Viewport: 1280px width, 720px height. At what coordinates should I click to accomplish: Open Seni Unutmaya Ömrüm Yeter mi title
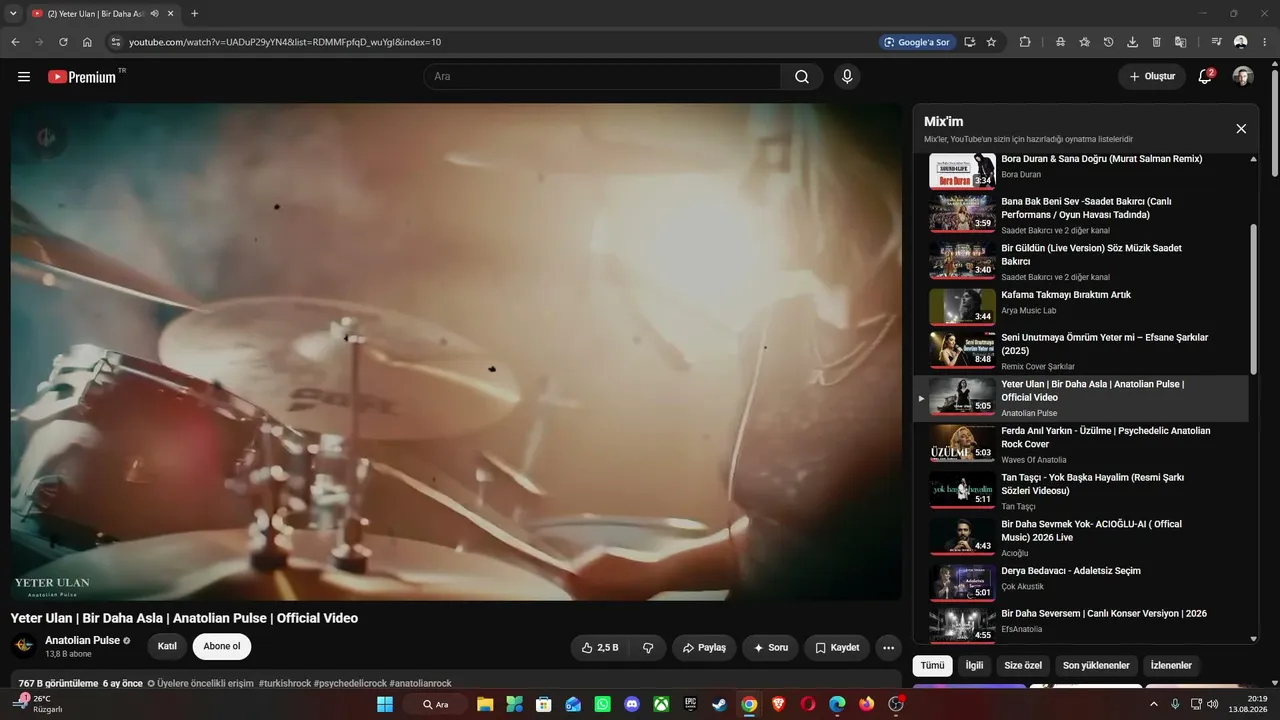pos(1105,344)
